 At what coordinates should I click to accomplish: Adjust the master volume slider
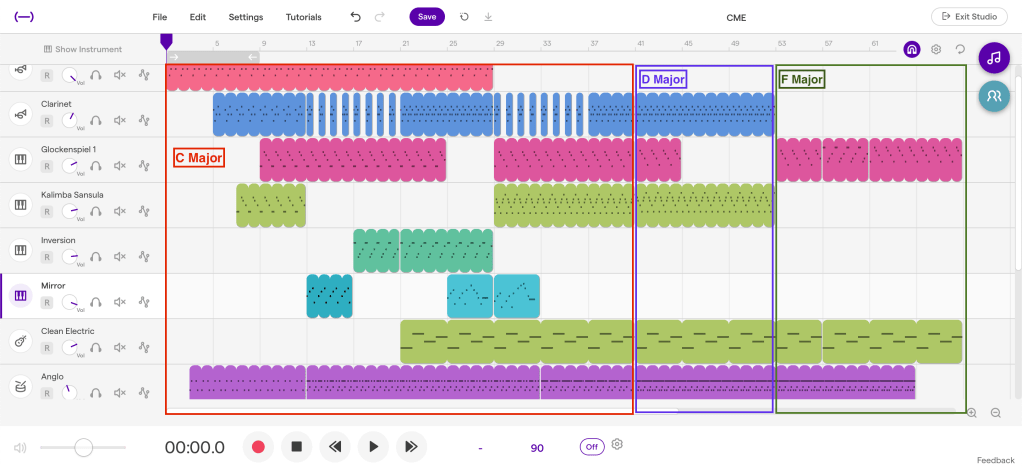click(x=84, y=447)
